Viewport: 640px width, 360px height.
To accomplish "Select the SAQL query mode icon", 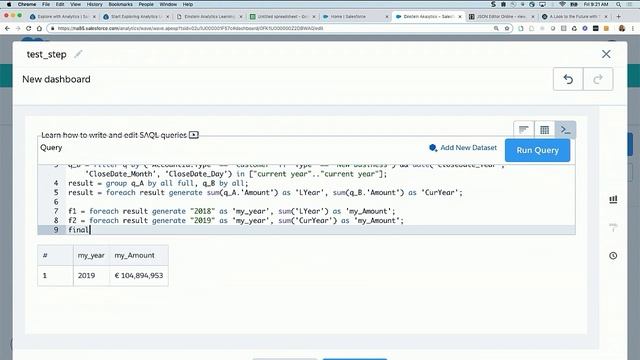I will [x=565, y=130].
